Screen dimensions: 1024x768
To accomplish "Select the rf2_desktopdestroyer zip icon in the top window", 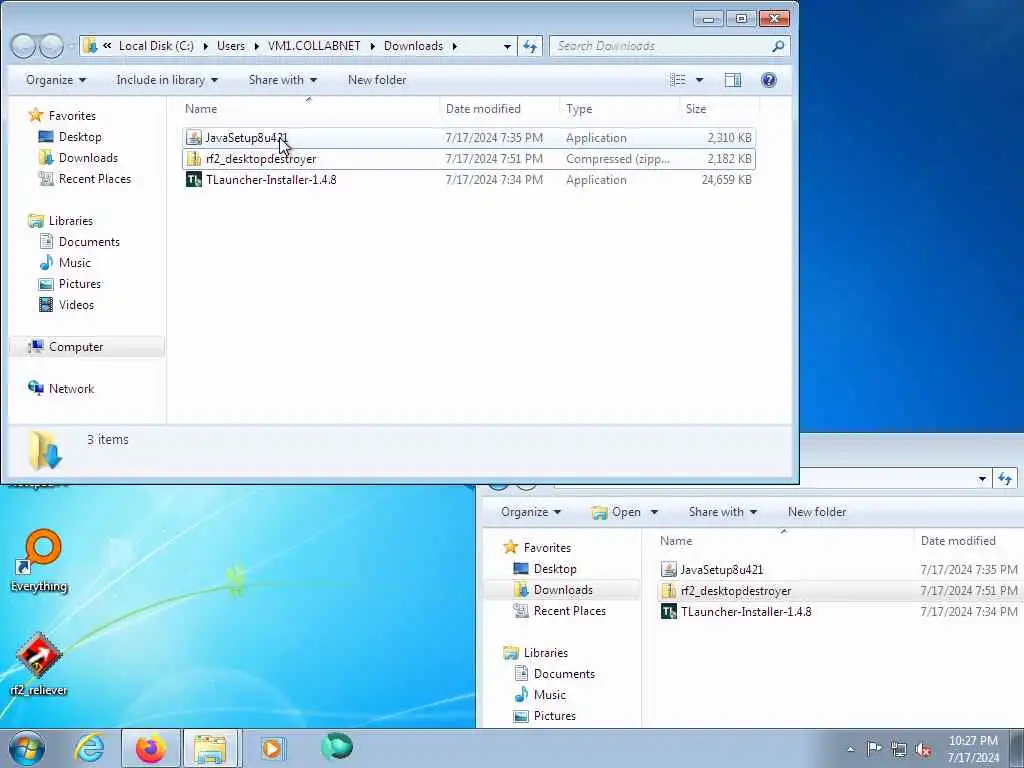I will click(193, 159).
